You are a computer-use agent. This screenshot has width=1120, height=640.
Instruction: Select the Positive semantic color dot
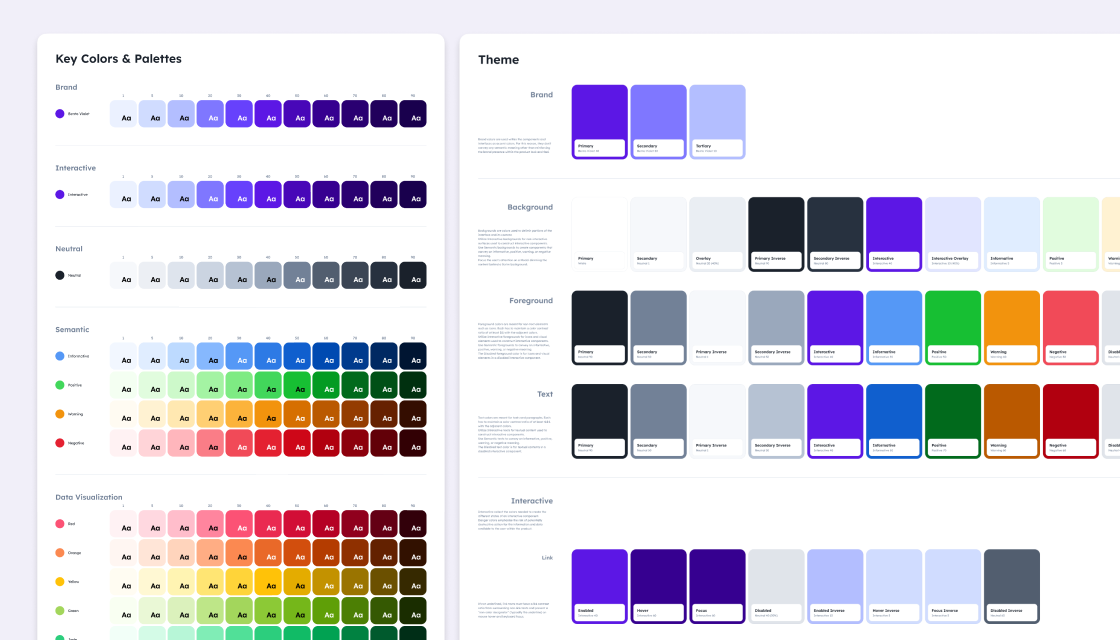pyautogui.click(x=60, y=385)
